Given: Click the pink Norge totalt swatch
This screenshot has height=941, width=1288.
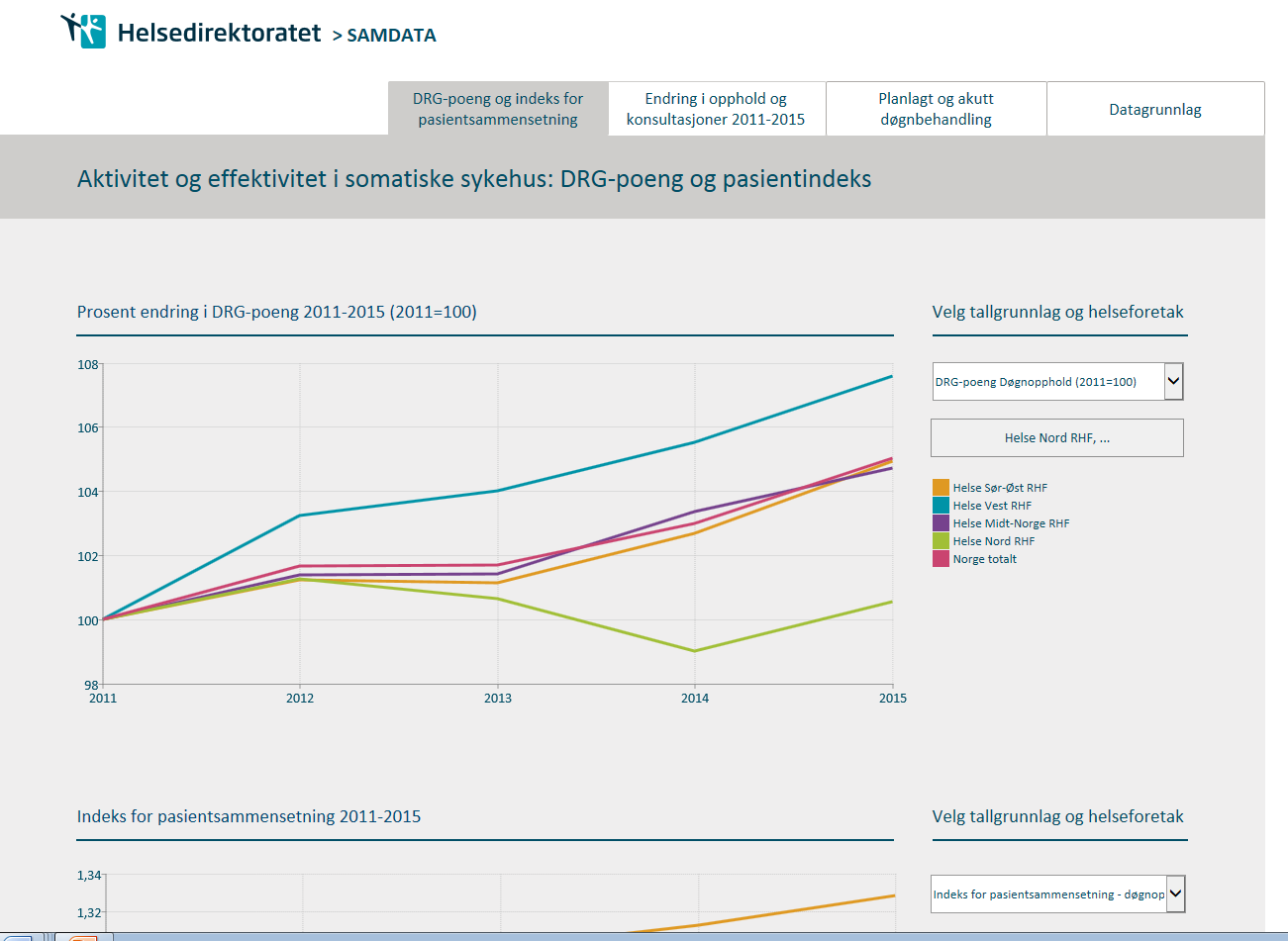Looking at the screenshot, I should coord(941,558).
